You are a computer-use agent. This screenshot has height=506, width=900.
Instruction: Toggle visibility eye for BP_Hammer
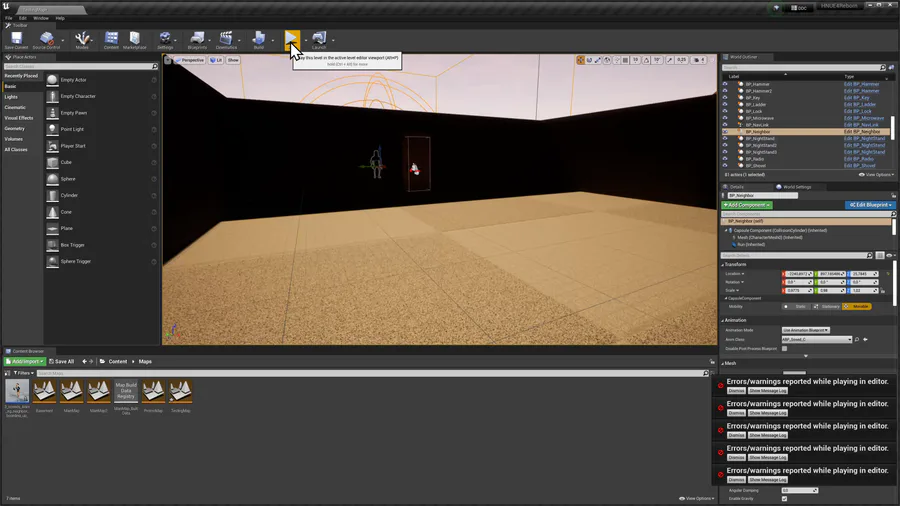[x=725, y=84]
